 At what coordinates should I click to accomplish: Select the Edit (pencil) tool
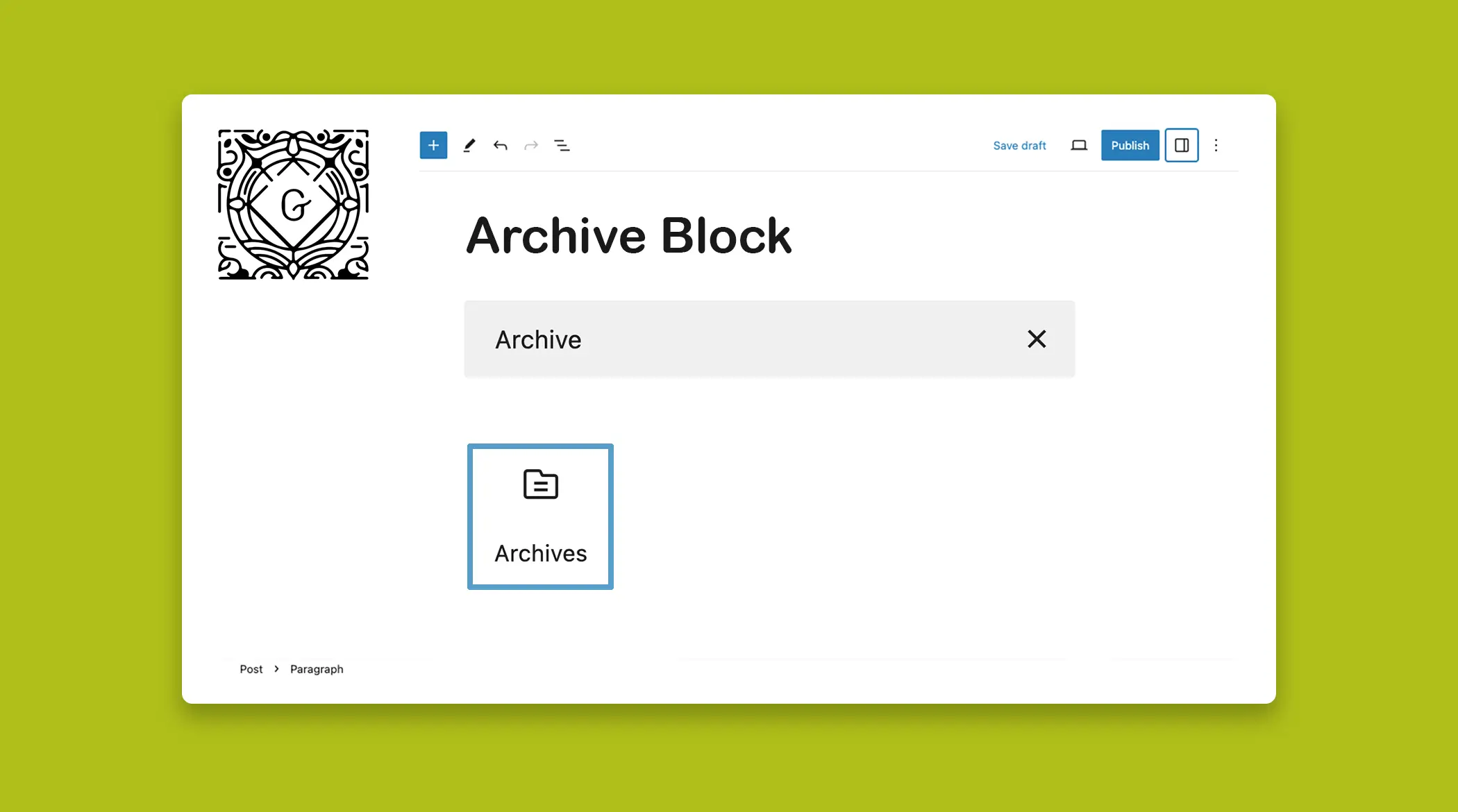tap(470, 145)
